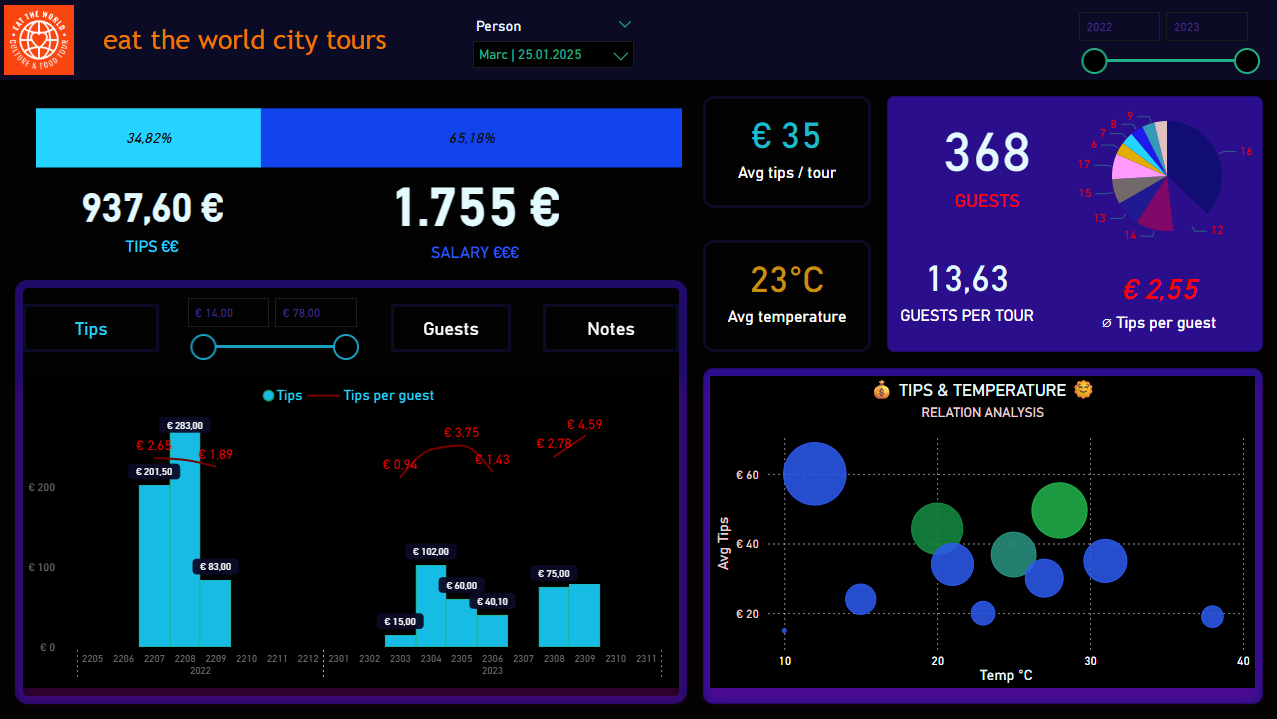Focus the € 78,00 maximum tips field
The image size is (1277, 719).
[x=316, y=313]
